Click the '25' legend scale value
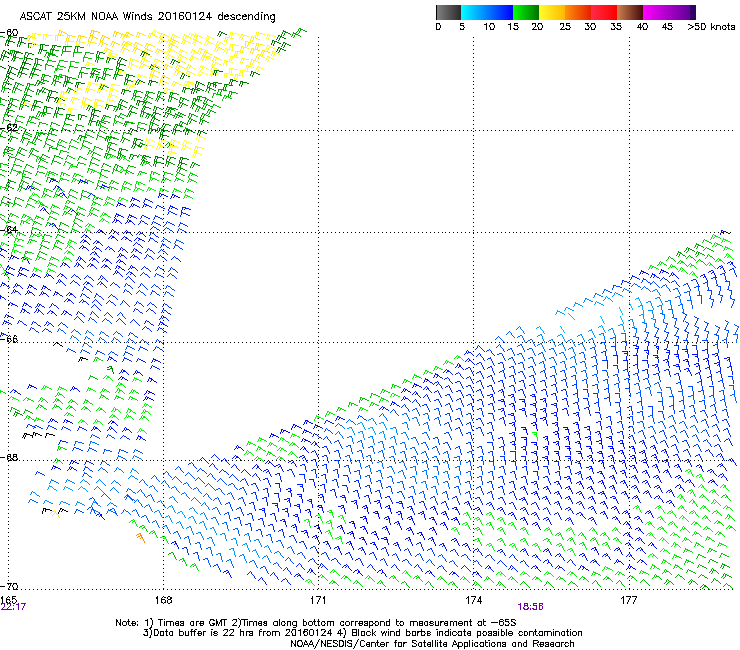740x650 pixels. (565, 27)
